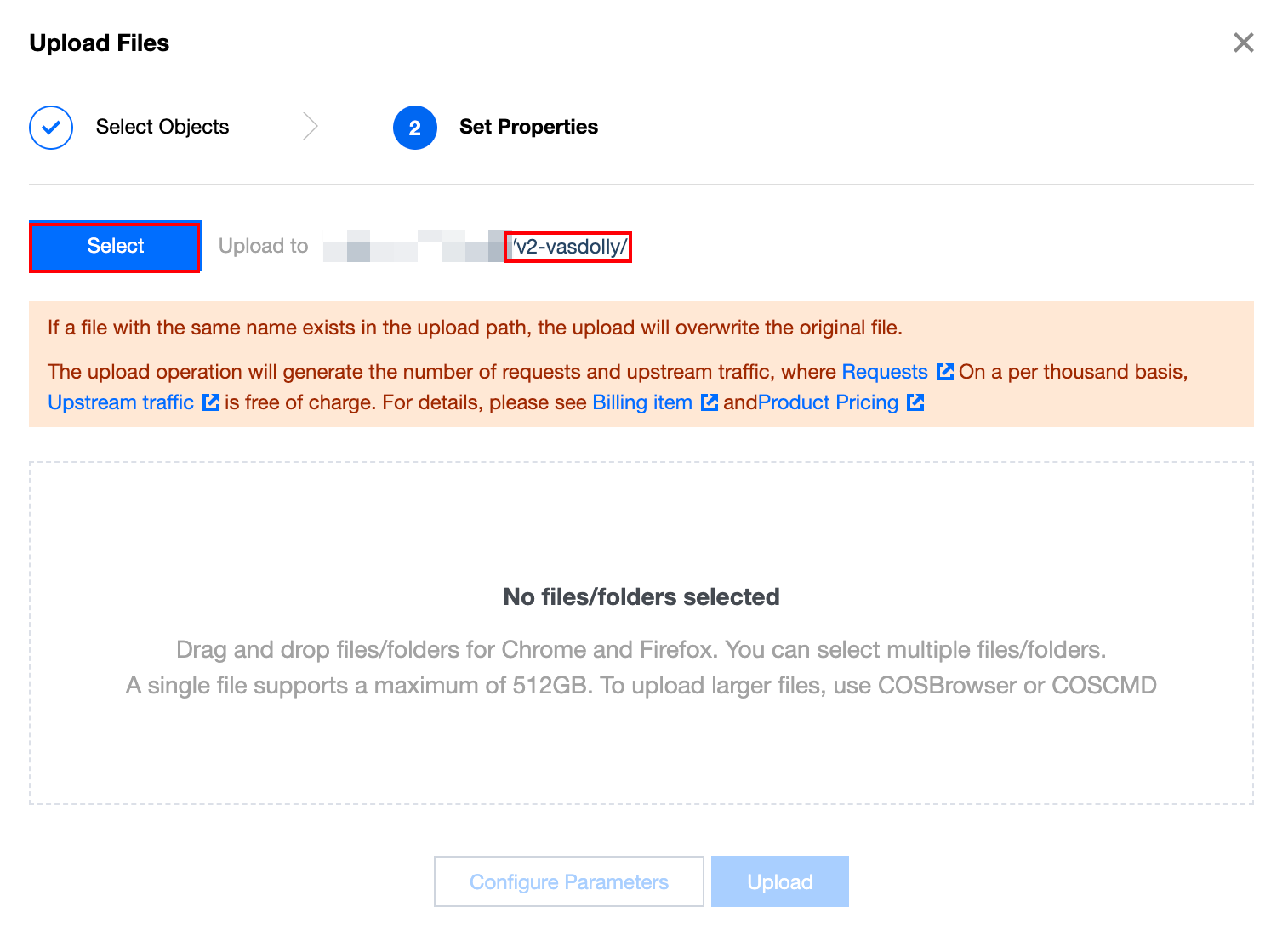Image resolution: width=1288 pixels, height=941 pixels.
Task: Open external link icon beside Product Pricing
Action: tap(915, 402)
